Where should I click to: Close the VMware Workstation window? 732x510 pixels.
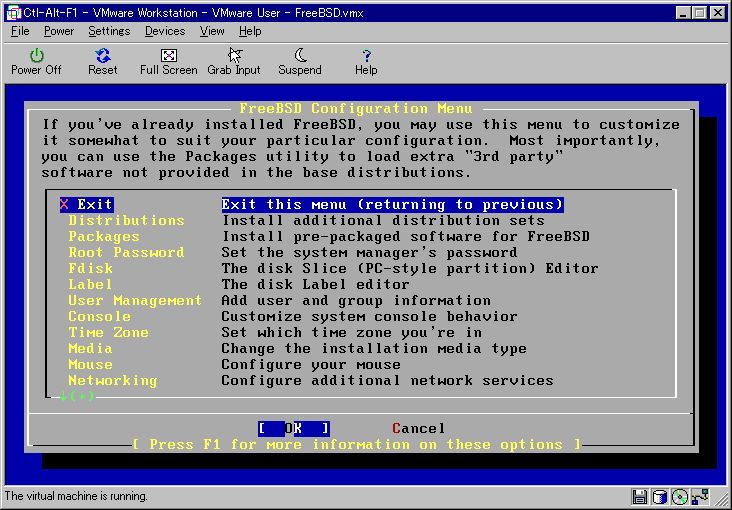point(718,13)
